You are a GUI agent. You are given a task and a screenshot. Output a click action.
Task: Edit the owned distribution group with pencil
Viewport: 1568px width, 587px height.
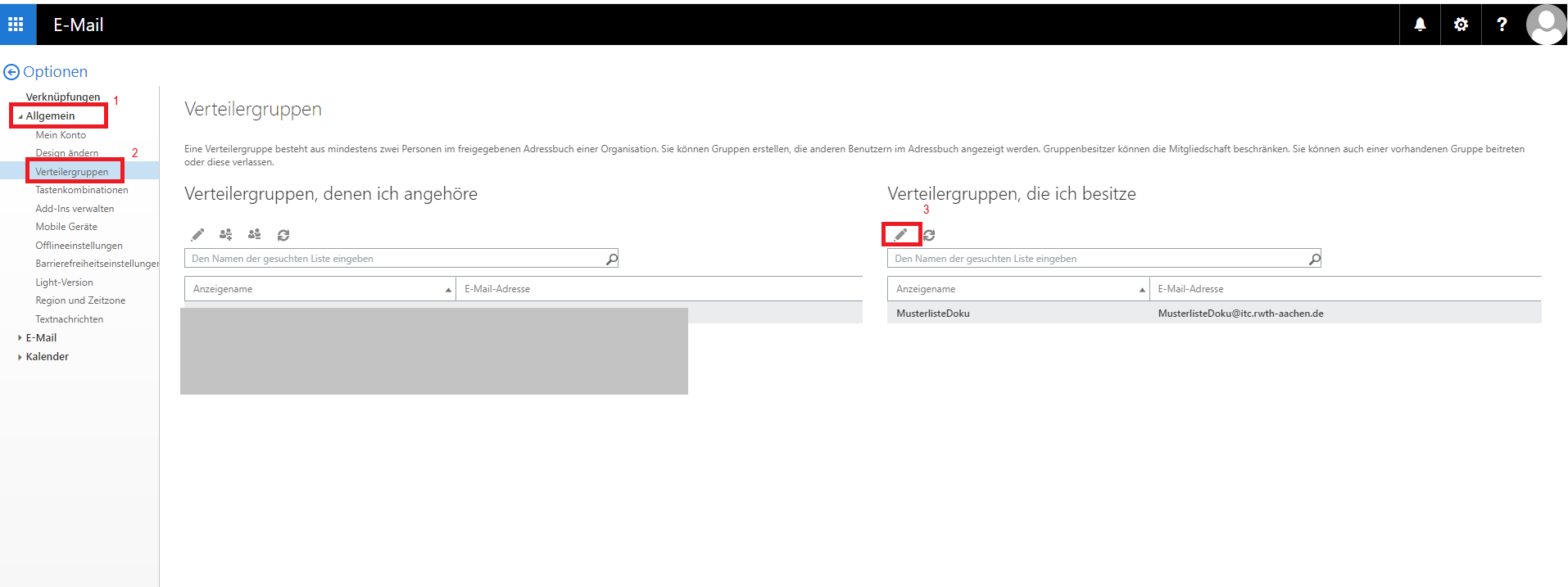(x=900, y=235)
